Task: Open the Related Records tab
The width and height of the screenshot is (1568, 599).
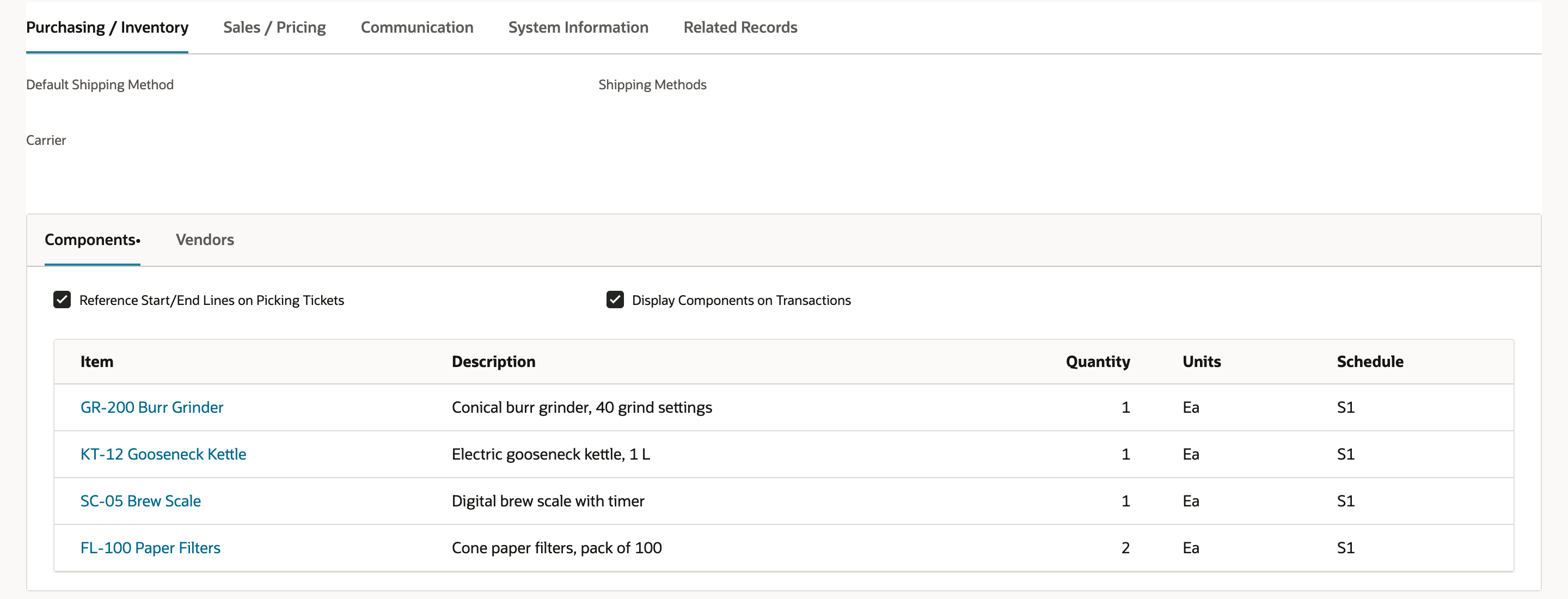Action: click(x=740, y=27)
